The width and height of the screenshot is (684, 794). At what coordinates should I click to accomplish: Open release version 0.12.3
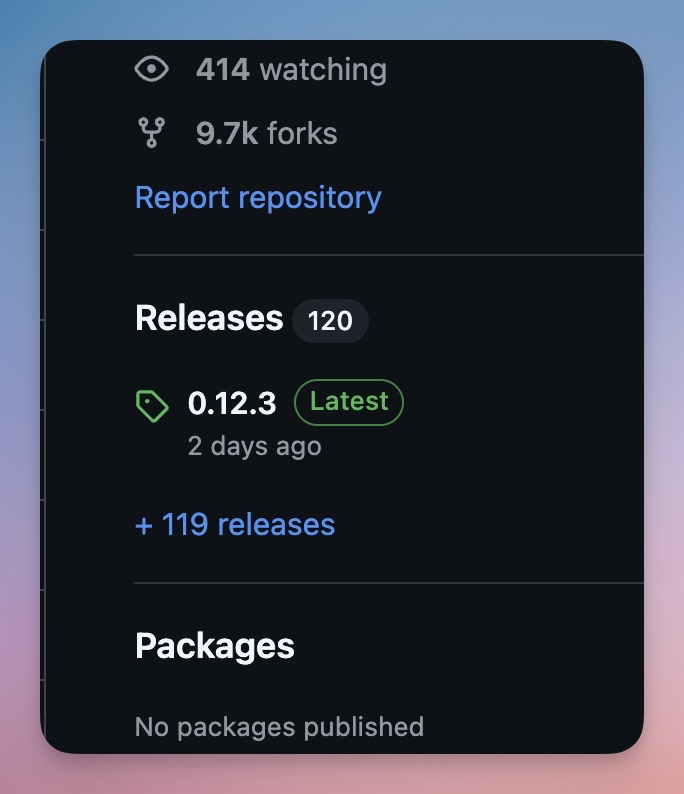click(232, 404)
